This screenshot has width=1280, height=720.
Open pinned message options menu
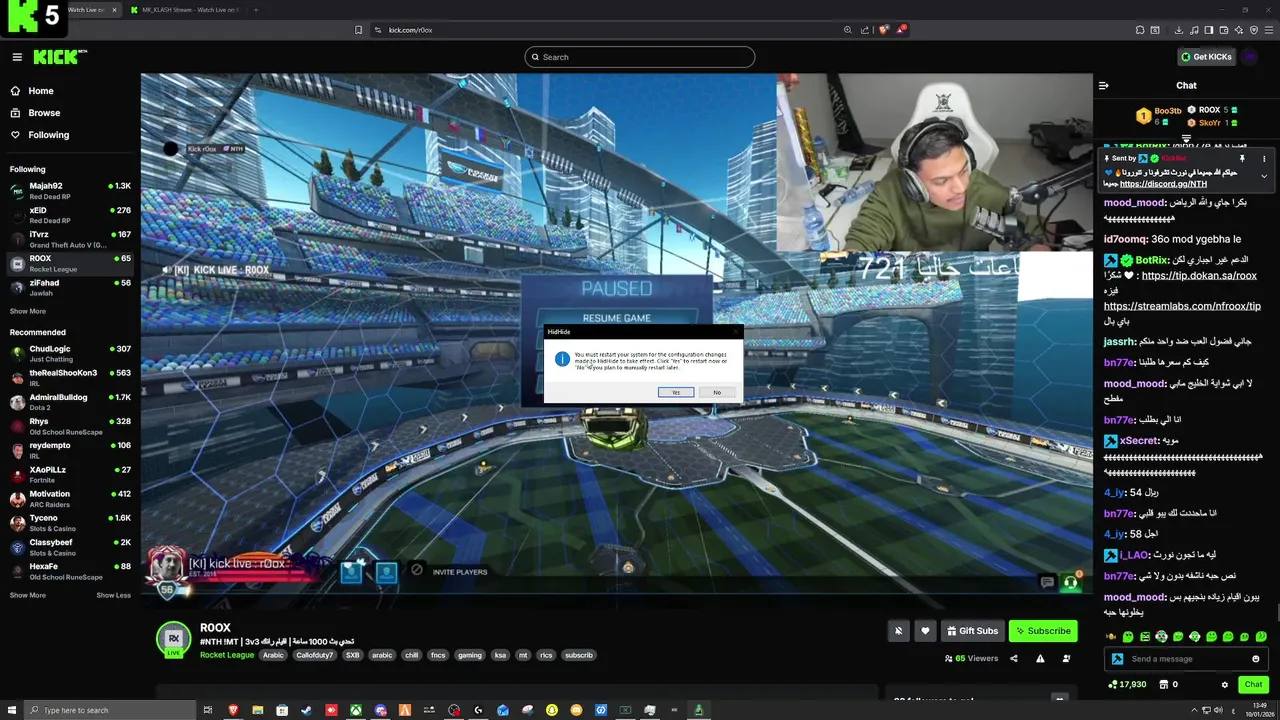tap(1264, 158)
